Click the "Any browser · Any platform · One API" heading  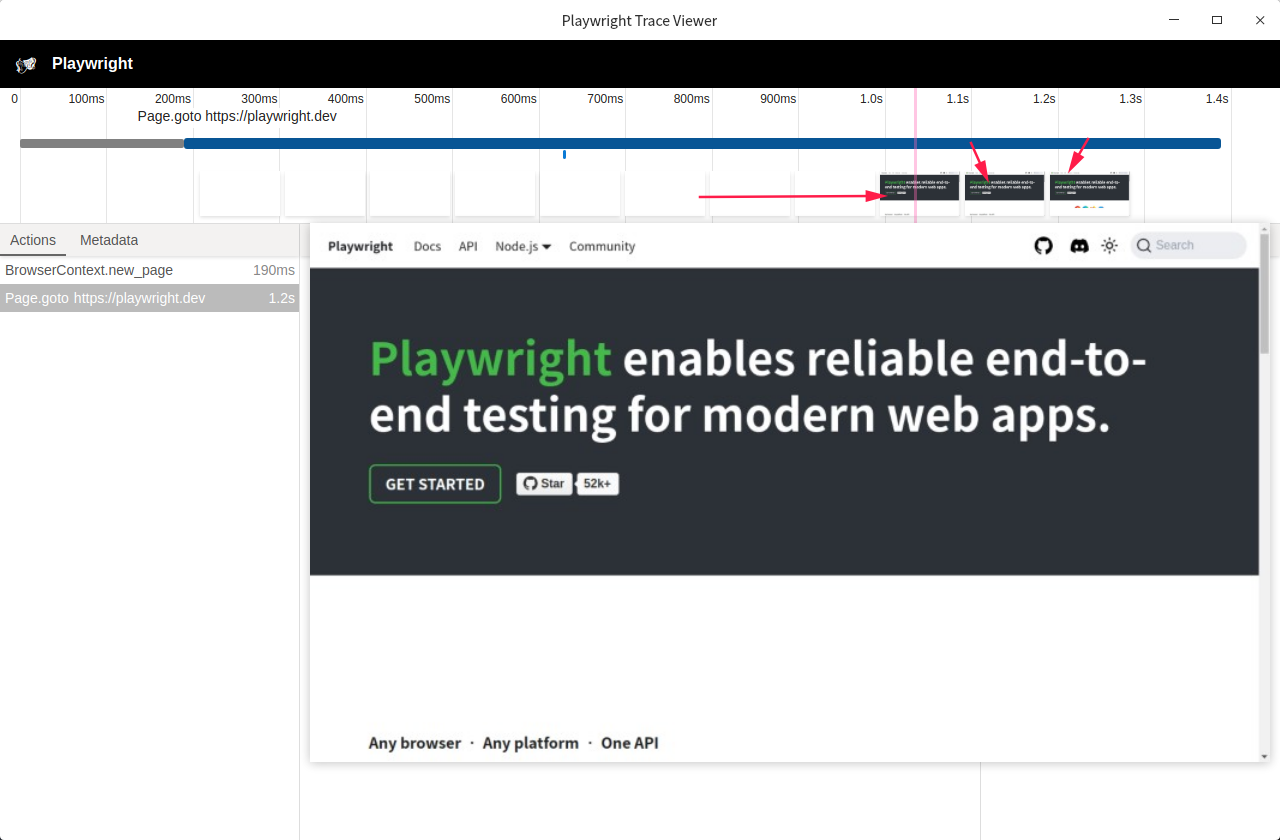(513, 743)
